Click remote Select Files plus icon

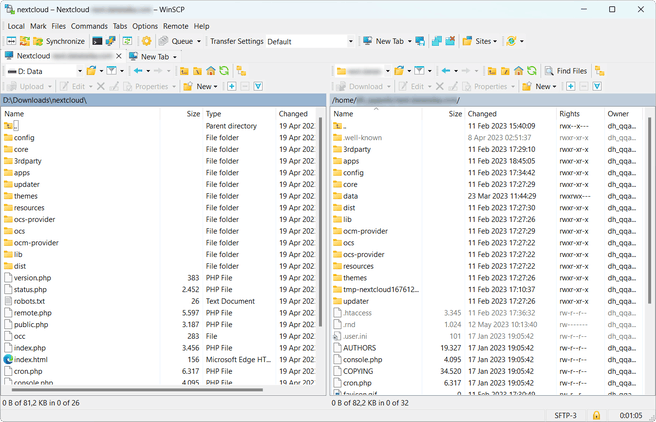(x=571, y=87)
